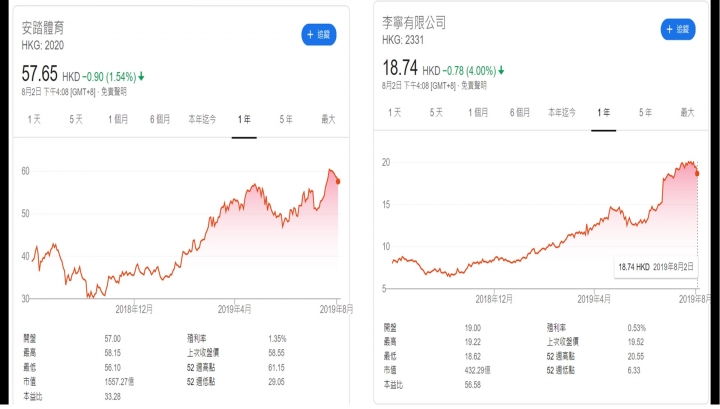Select 最大 tab on 安踏體育 chart
Image resolution: width=720 pixels, height=409 pixels.
point(328,120)
